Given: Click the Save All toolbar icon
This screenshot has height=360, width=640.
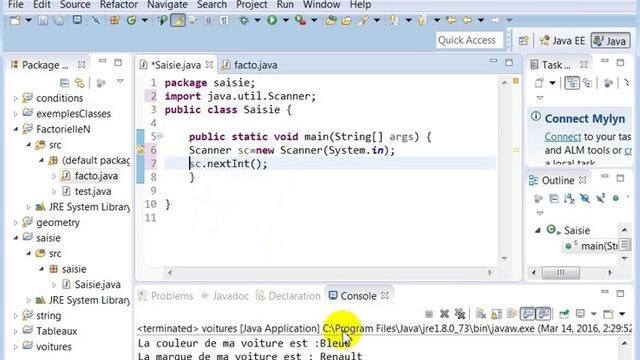Looking at the screenshot, I should pyautogui.click(x=58, y=20).
